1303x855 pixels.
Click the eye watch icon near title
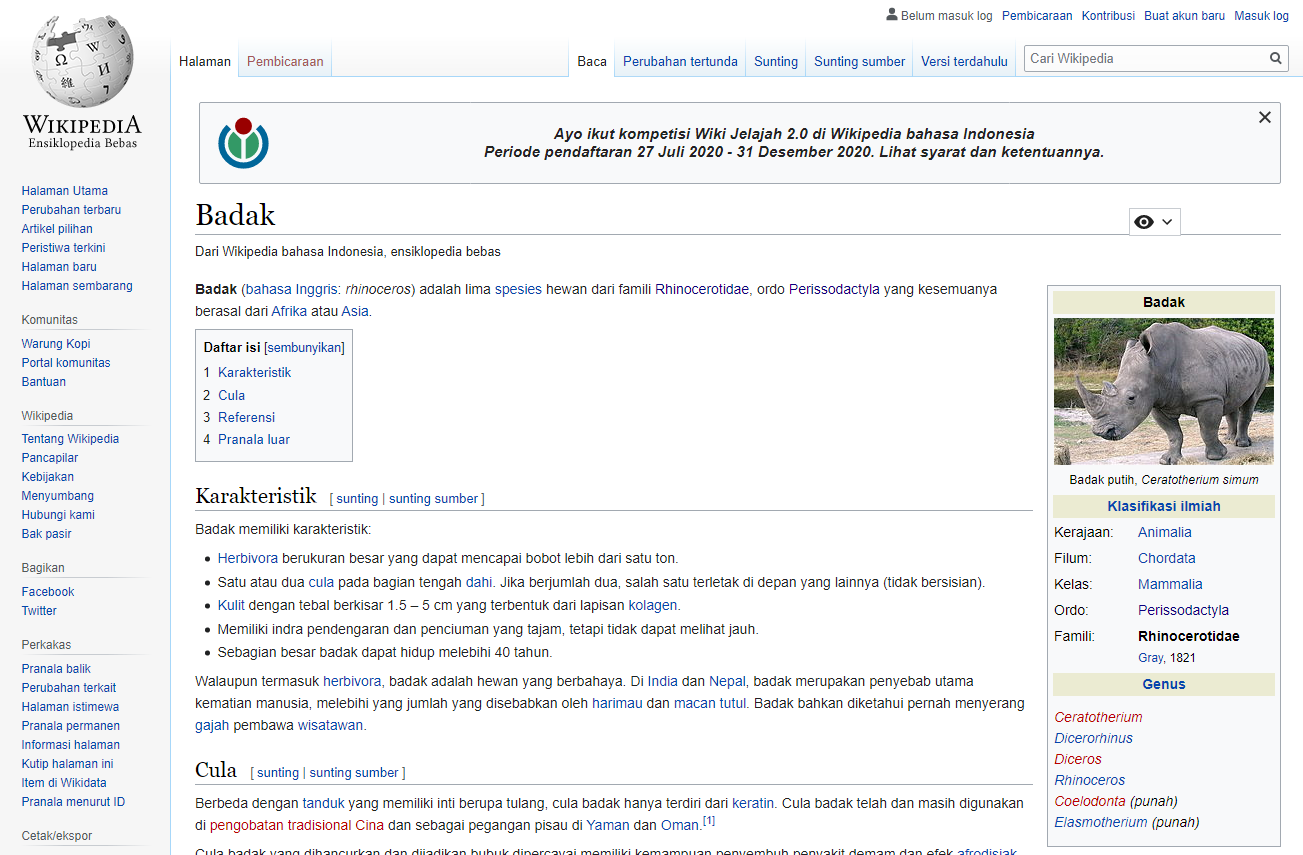[1144, 222]
